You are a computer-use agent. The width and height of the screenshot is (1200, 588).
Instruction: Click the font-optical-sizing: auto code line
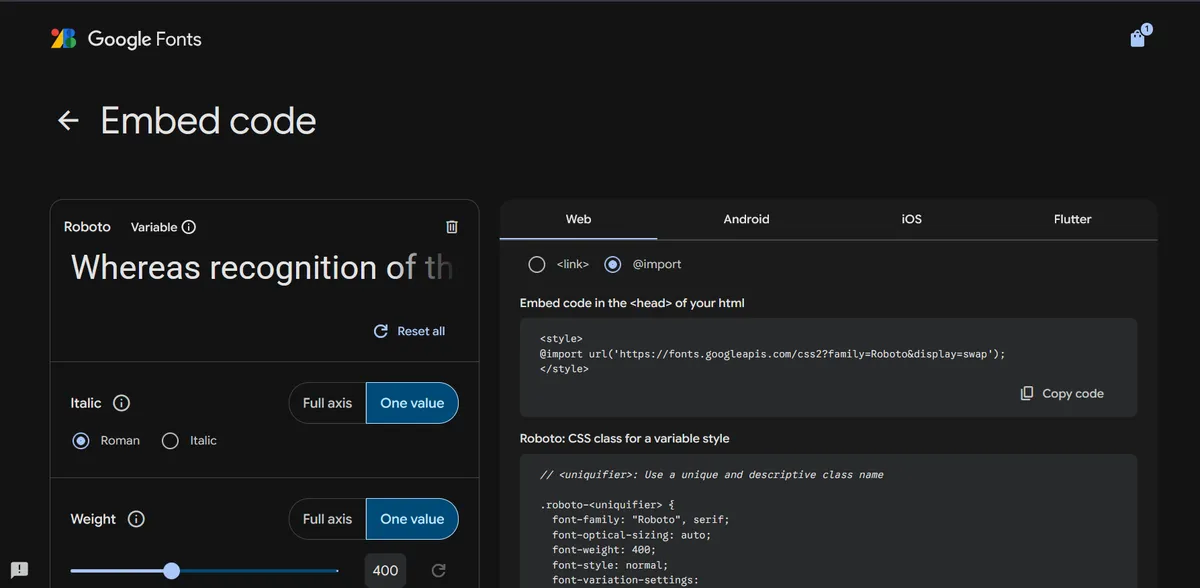[x=632, y=535]
